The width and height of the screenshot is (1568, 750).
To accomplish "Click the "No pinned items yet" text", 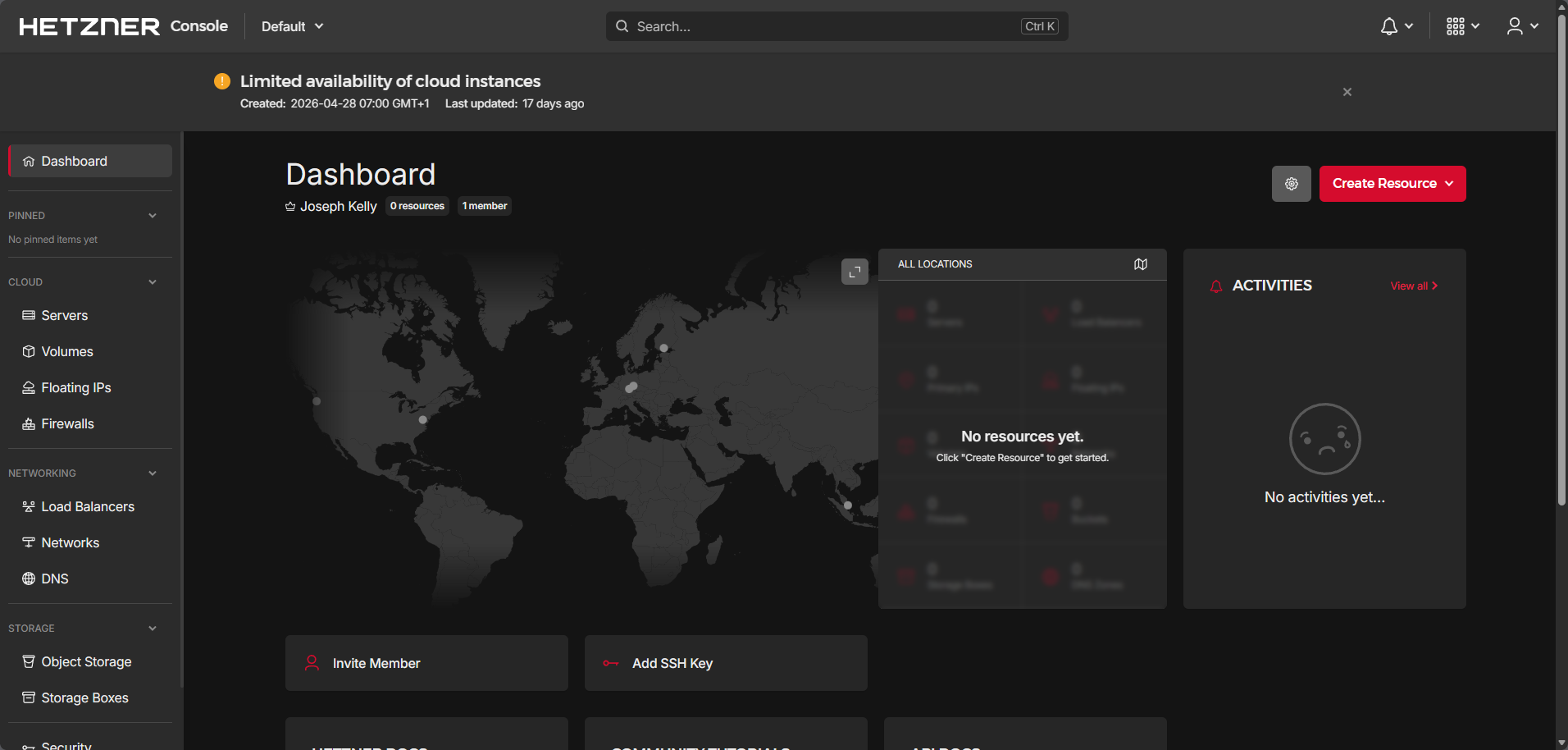I will [52, 240].
